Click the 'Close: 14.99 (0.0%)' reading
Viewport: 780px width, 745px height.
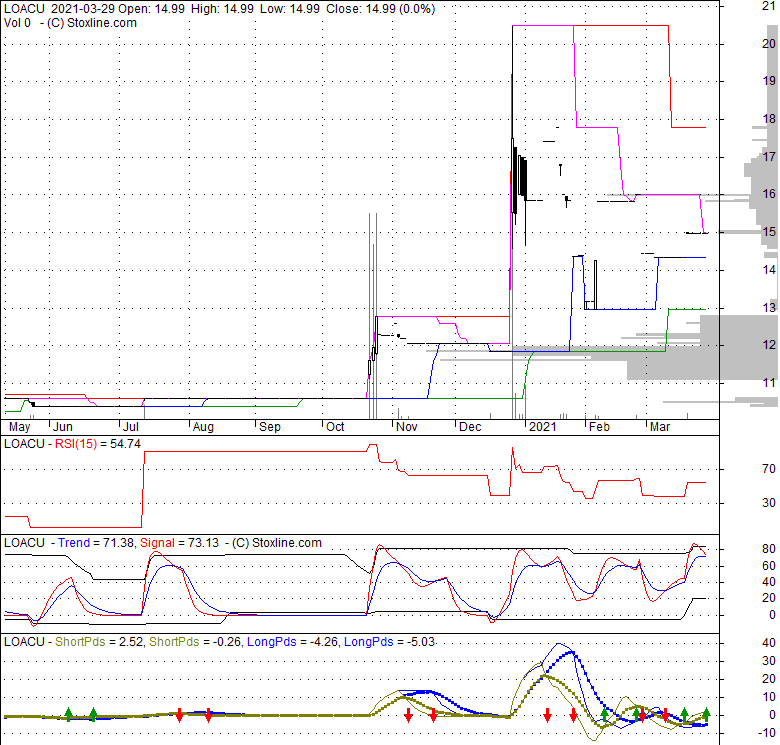coord(381,9)
